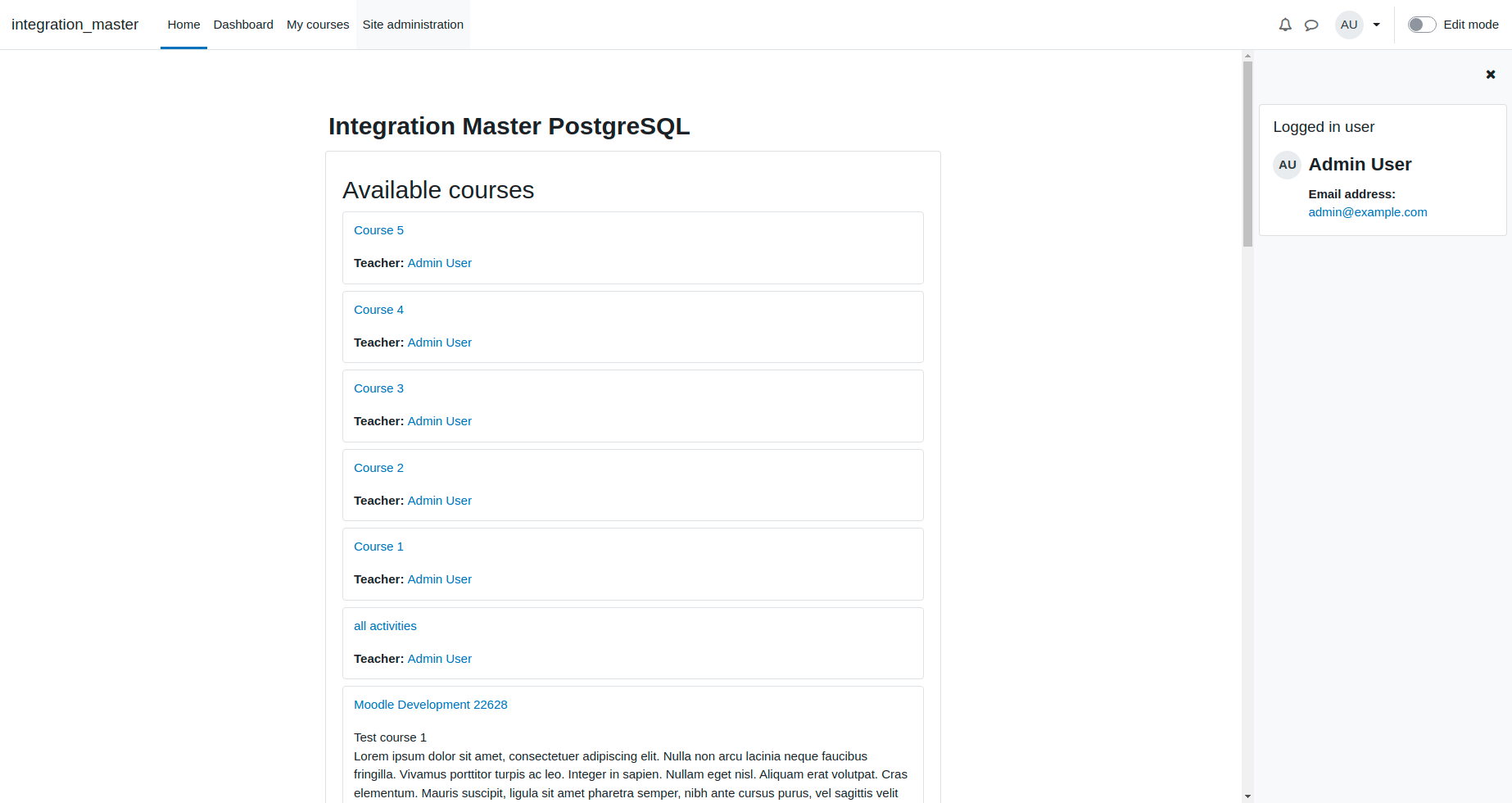This screenshot has height=803, width=1512.
Task: Click Admin User teacher link under Course 2
Action: click(x=440, y=501)
